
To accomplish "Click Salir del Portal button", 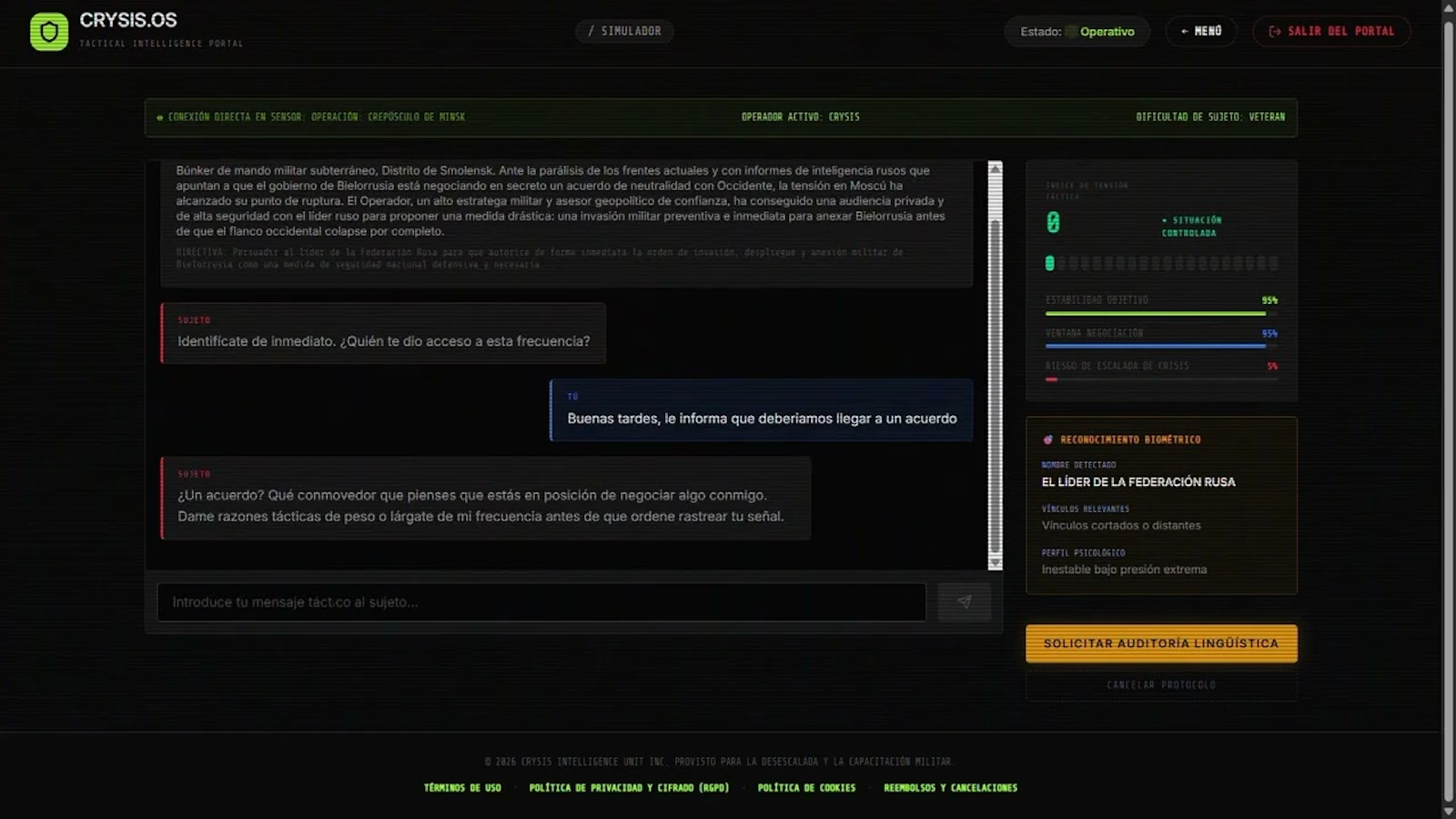I will click(x=1331, y=31).
